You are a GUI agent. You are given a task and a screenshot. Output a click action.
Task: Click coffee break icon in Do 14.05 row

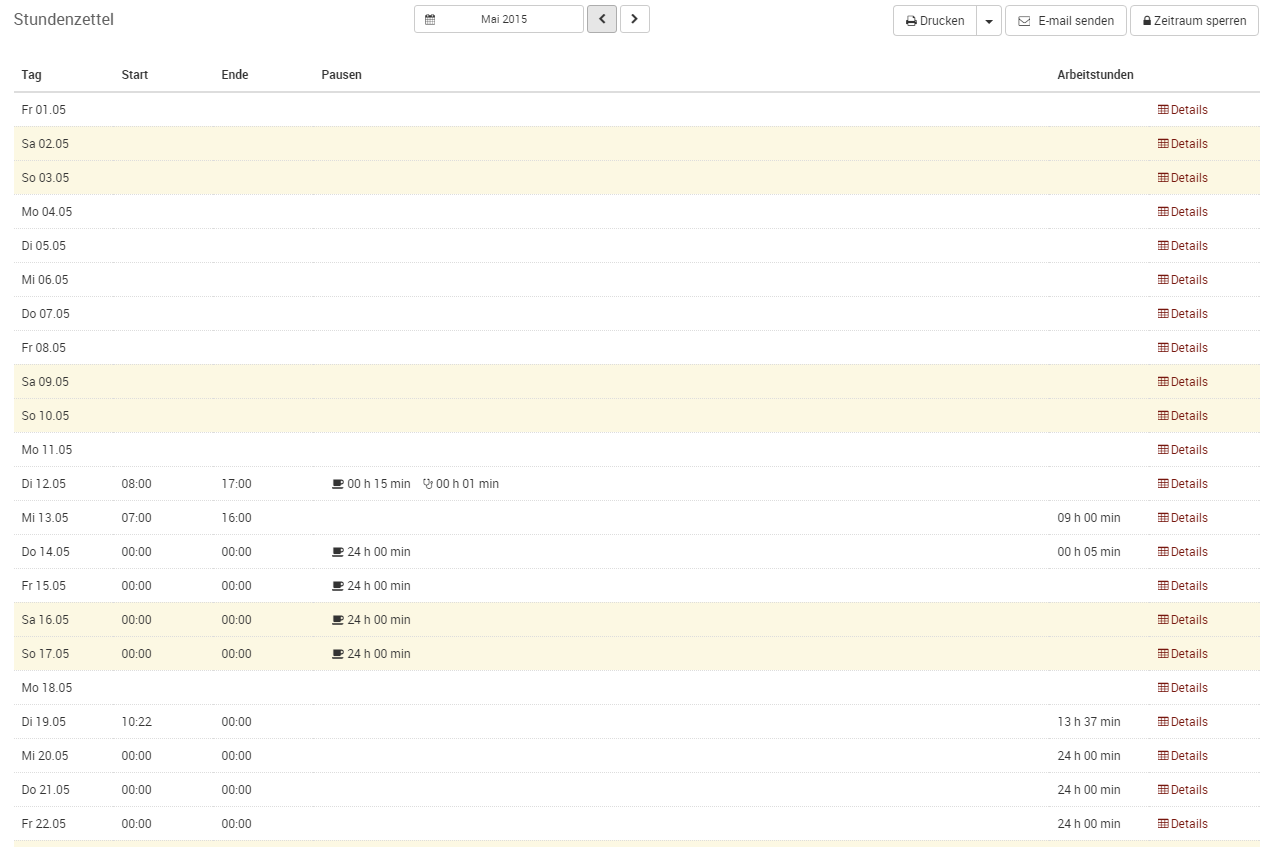(338, 552)
